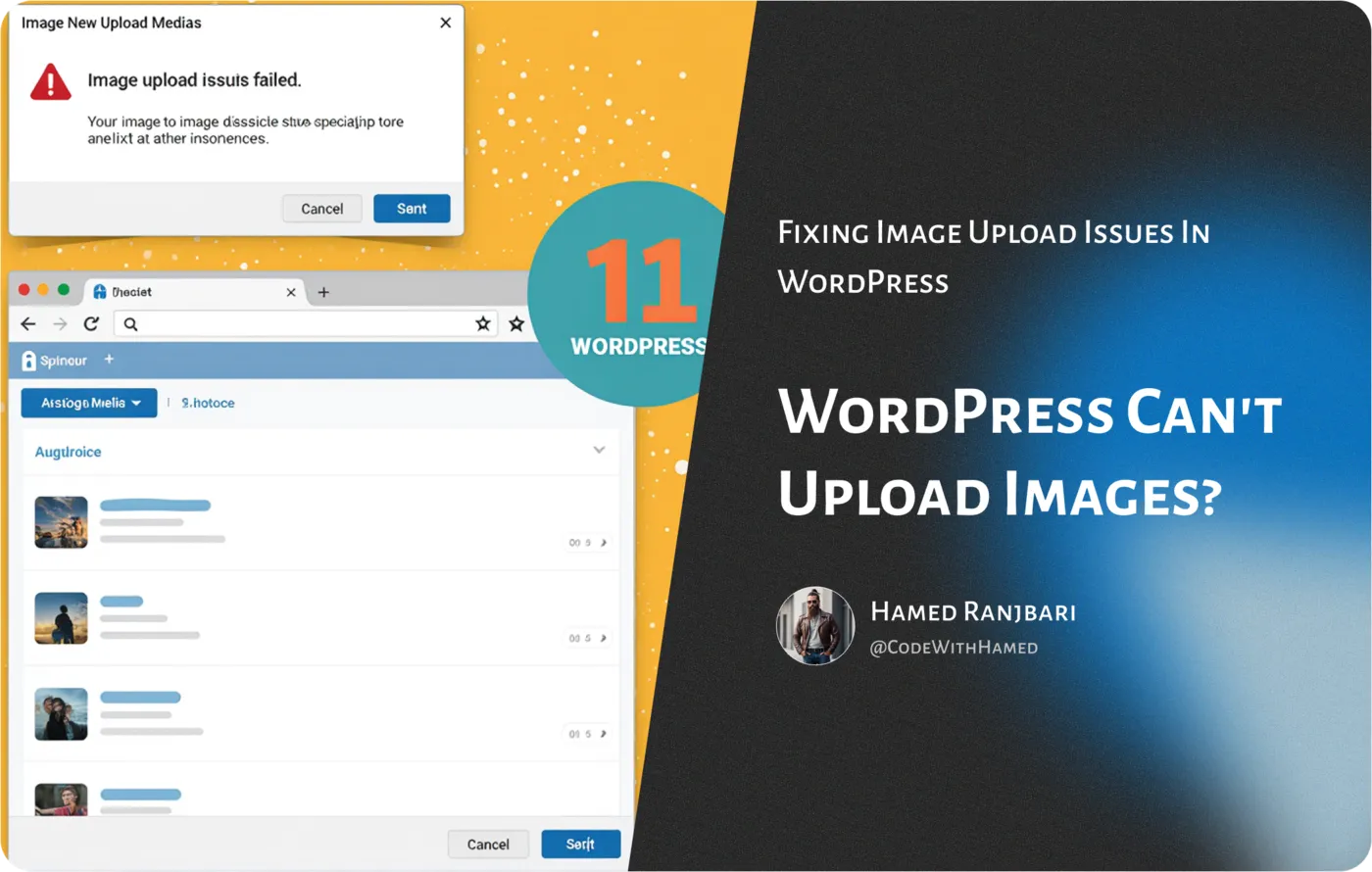Screen dimensions: 1372x872
Task: Select the S.hotoce tab link
Action: coord(208,403)
